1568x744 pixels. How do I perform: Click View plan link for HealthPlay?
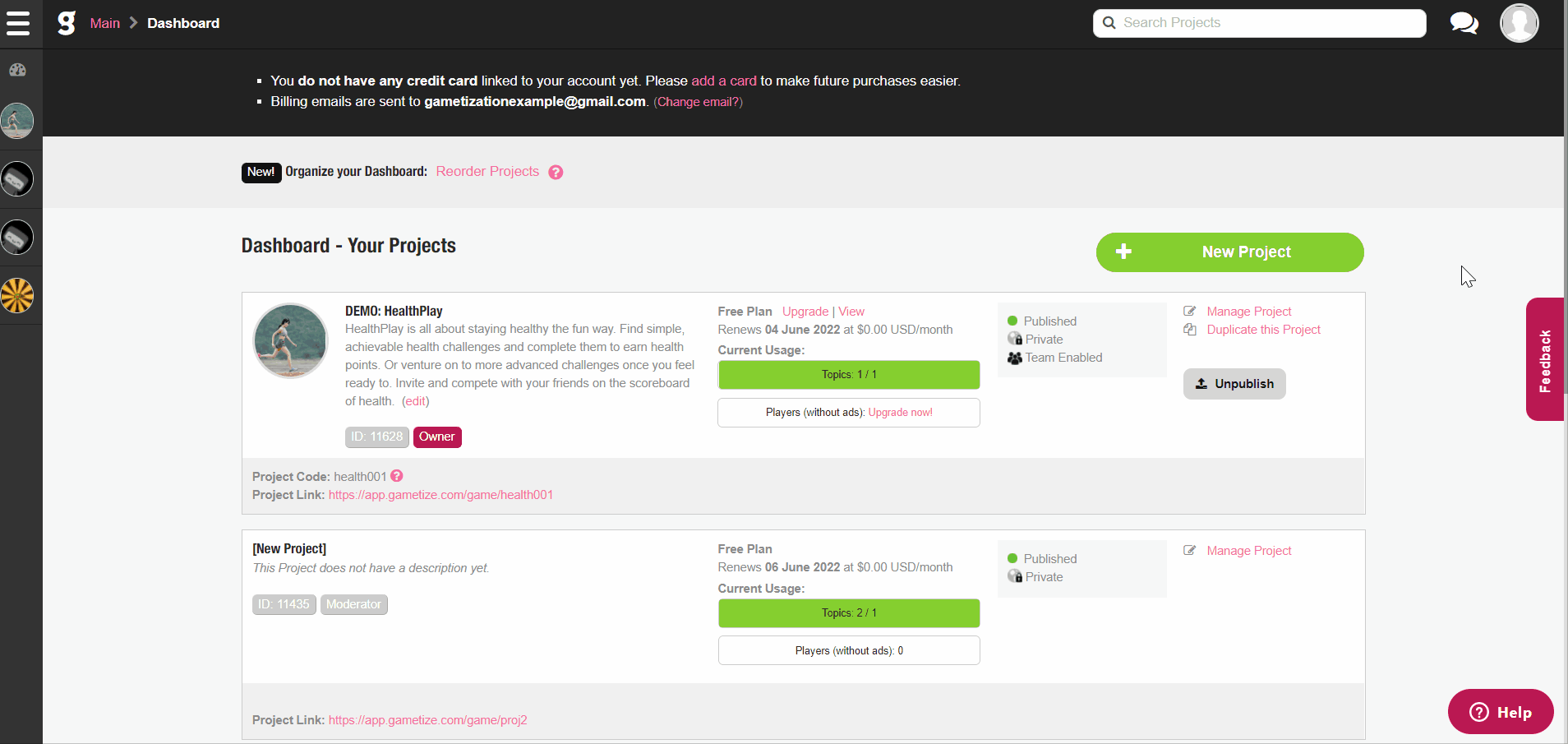pyautogui.click(x=851, y=312)
